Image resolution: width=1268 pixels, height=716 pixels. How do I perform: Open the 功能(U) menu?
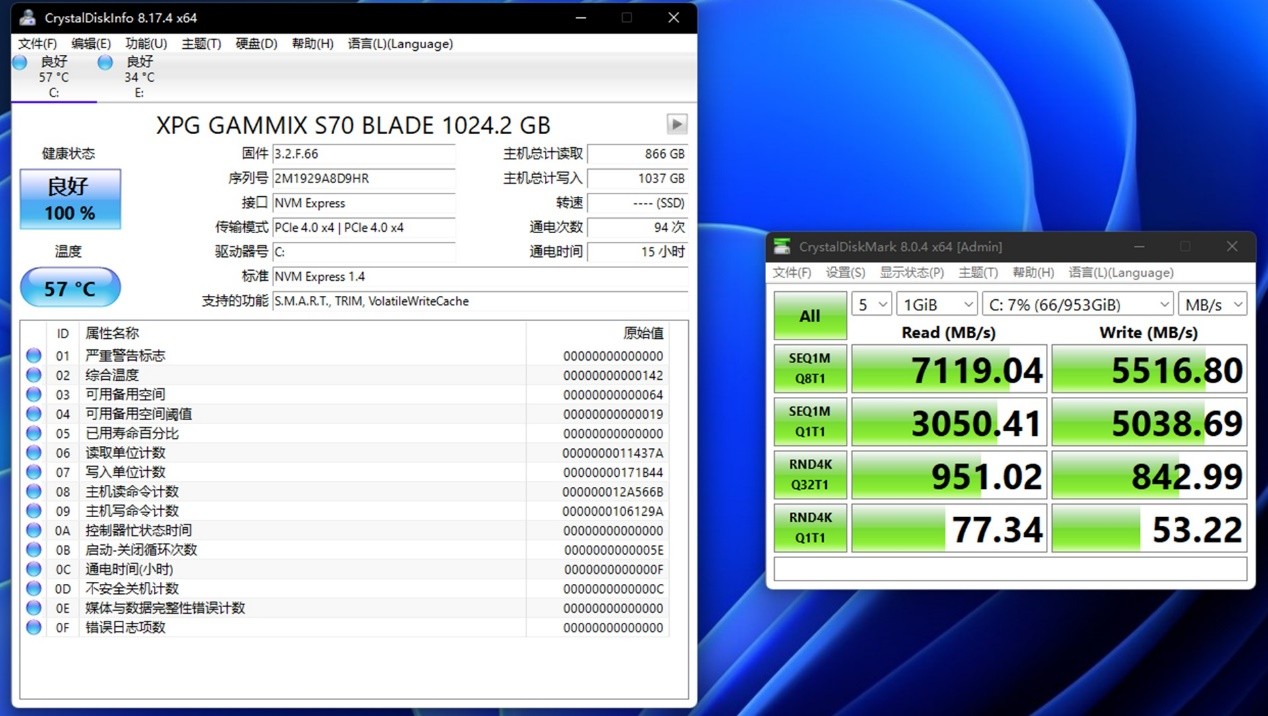coord(146,44)
